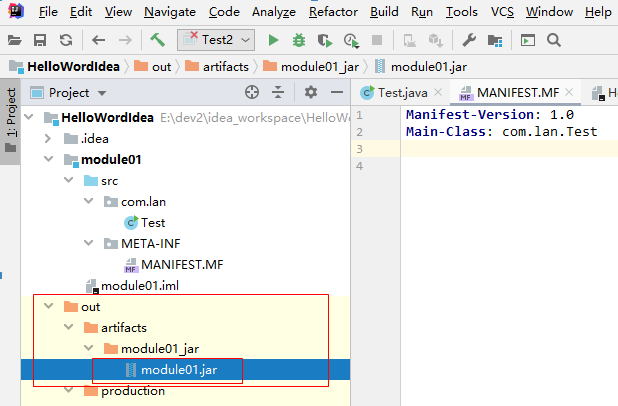
Task: Click the Collapse All icon in Project panel
Action: click(278, 93)
